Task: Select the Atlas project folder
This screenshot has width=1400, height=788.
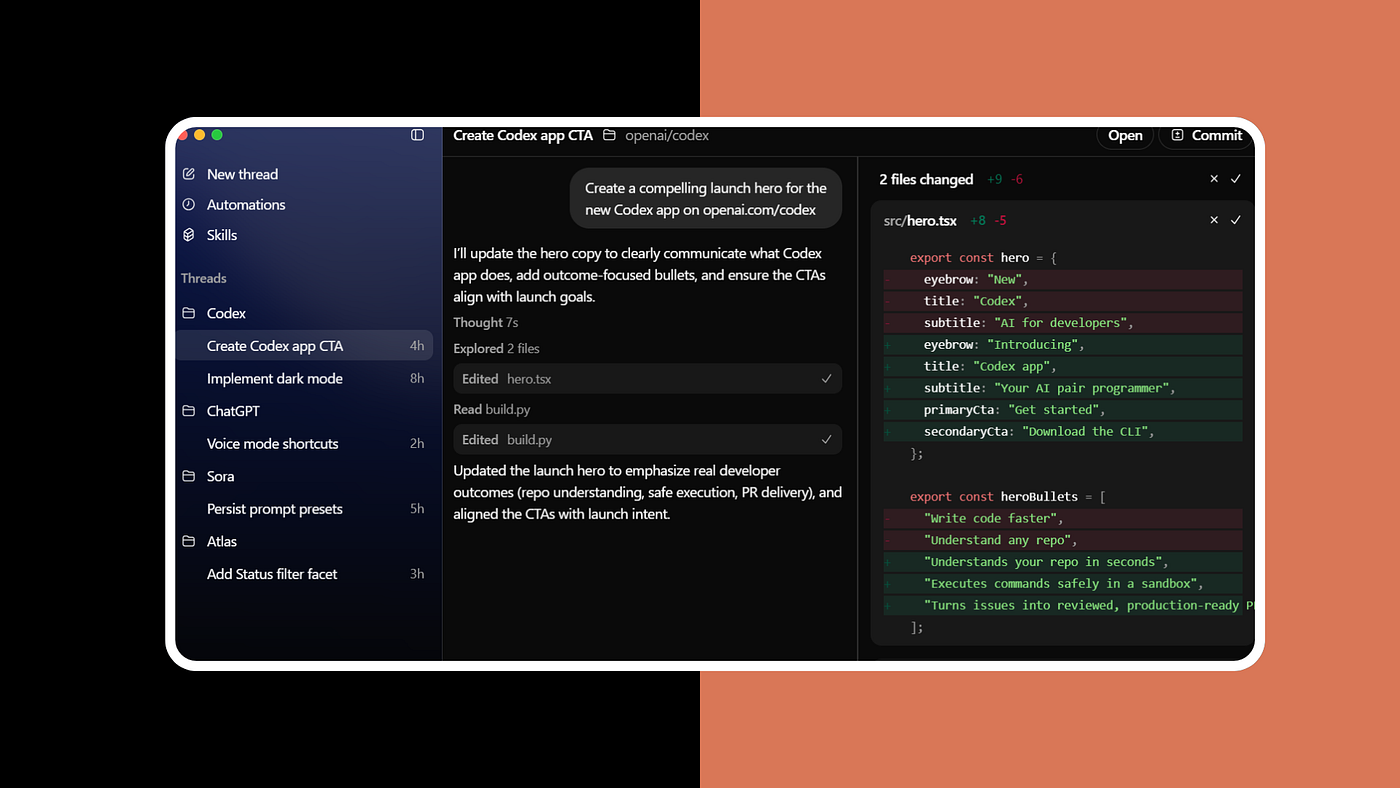Action: 222,541
